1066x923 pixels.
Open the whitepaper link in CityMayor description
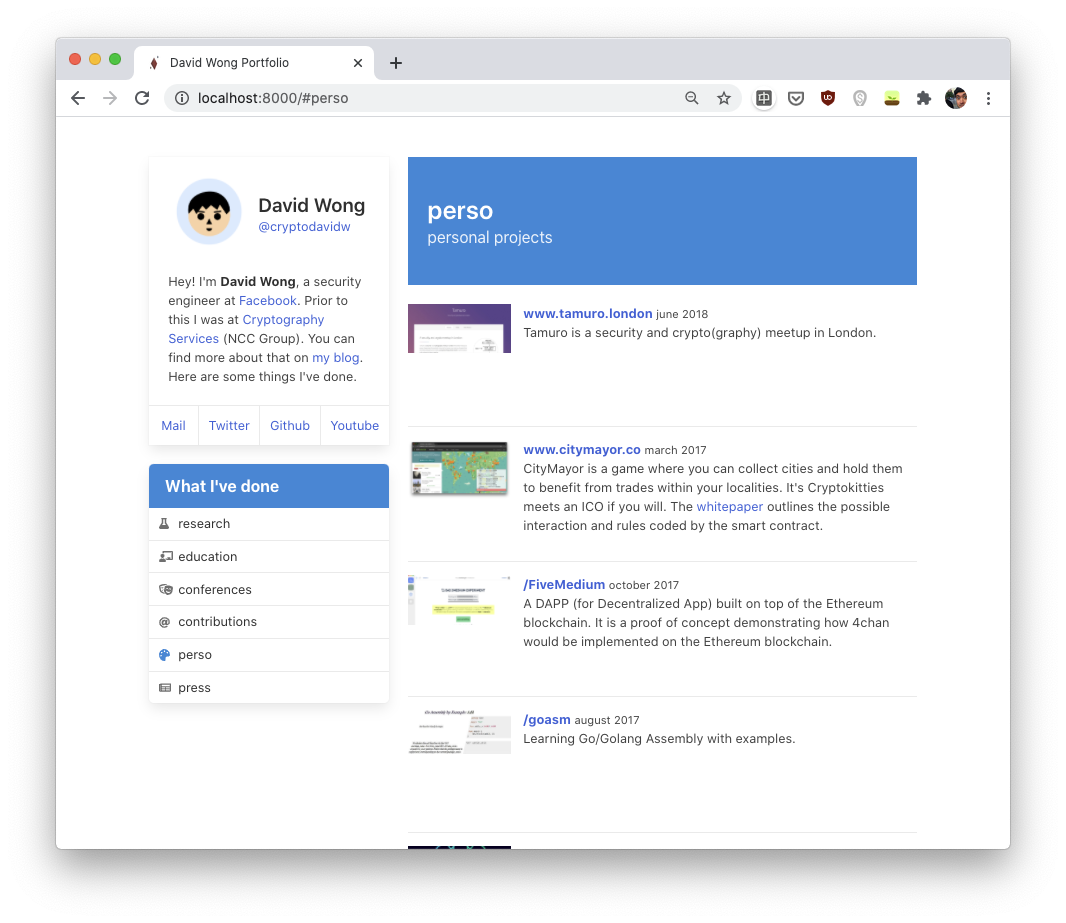[729, 506]
